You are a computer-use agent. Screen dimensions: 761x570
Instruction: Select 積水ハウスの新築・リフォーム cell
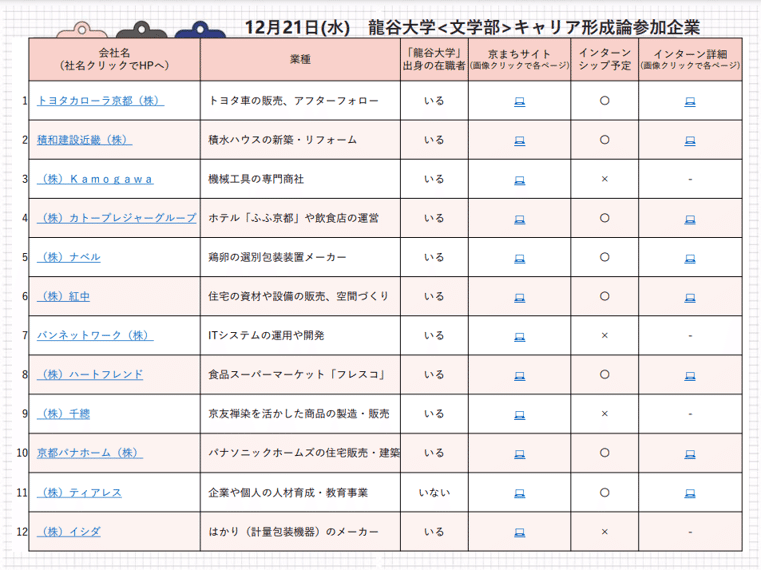(300, 140)
